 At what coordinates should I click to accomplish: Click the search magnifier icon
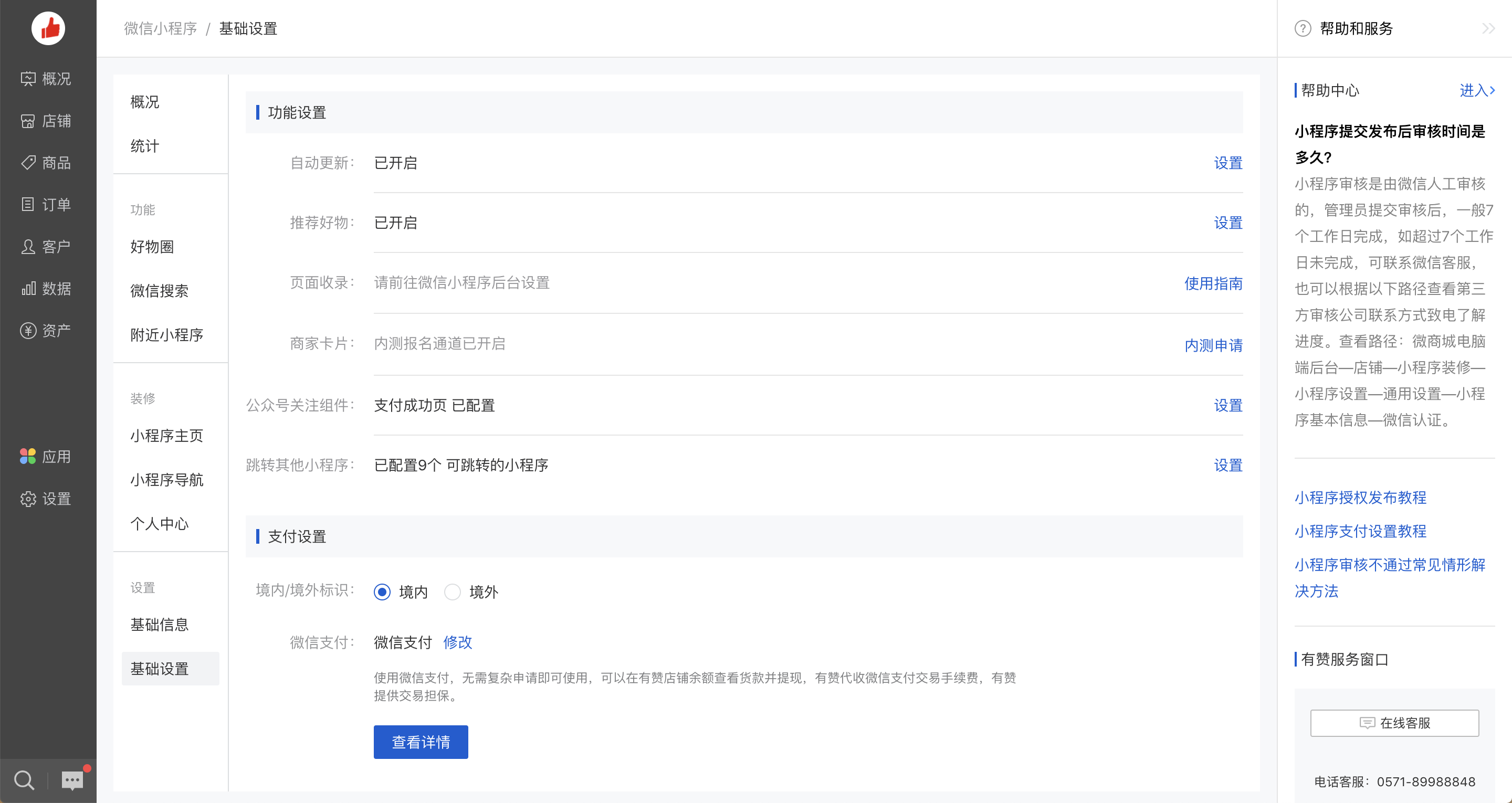tap(24, 780)
